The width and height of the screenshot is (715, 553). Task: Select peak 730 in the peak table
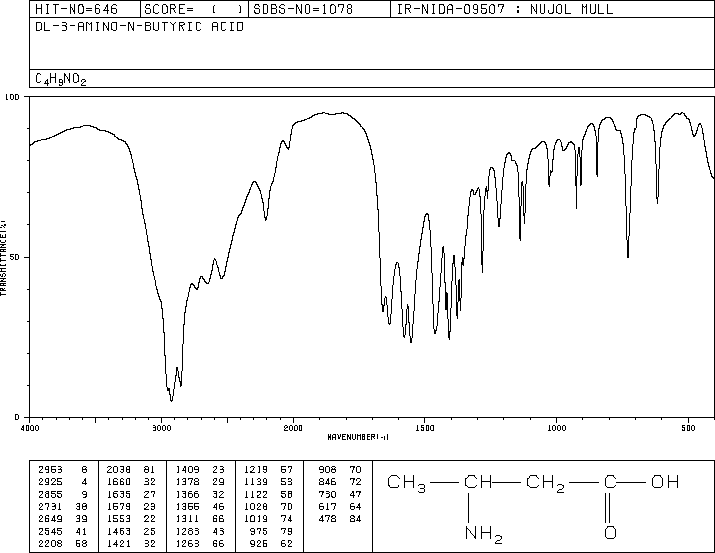click(327, 494)
